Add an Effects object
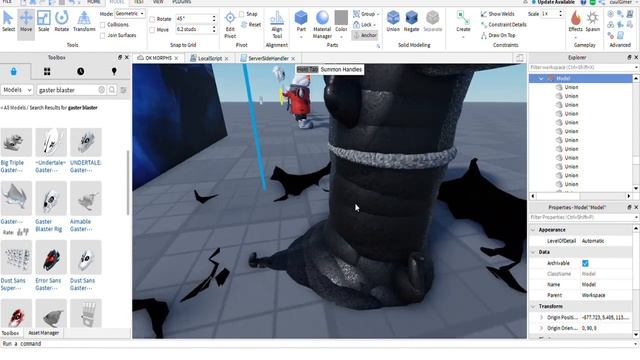 point(576,22)
